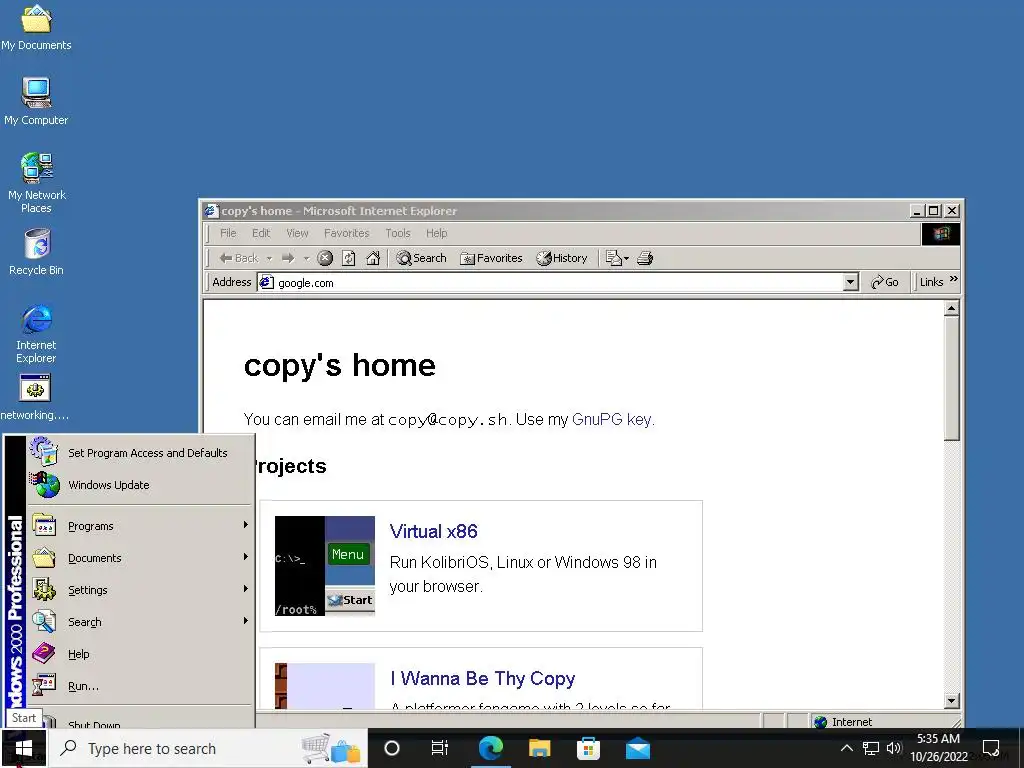This screenshot has width=1024, height=768.
Task: Click the vertical scrollbar thumb
Action: coord(952,379)
